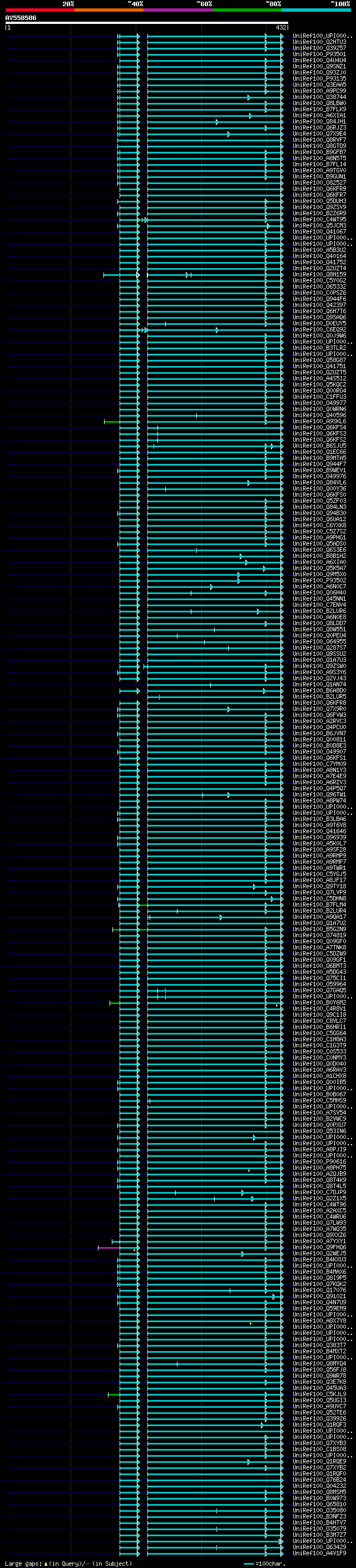Select hit UniRef100_Q96TW1
This screenshot has height=1568, width=356.
click(319, 794)
